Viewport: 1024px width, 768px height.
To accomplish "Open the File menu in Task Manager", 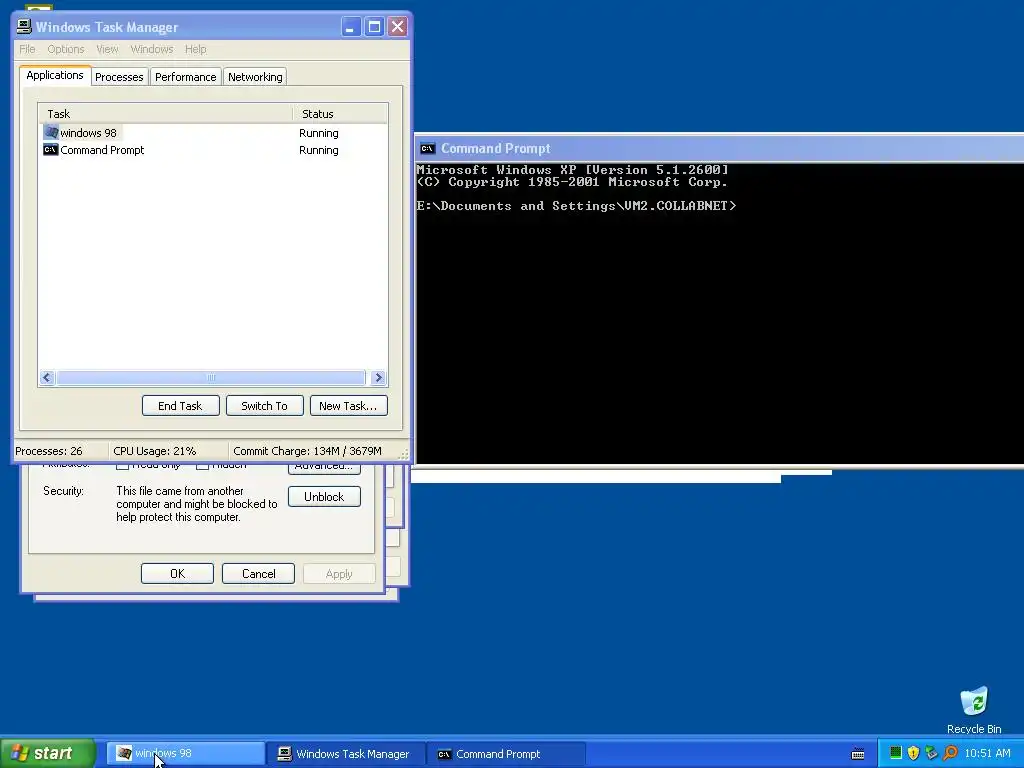I will pos(27,49).
